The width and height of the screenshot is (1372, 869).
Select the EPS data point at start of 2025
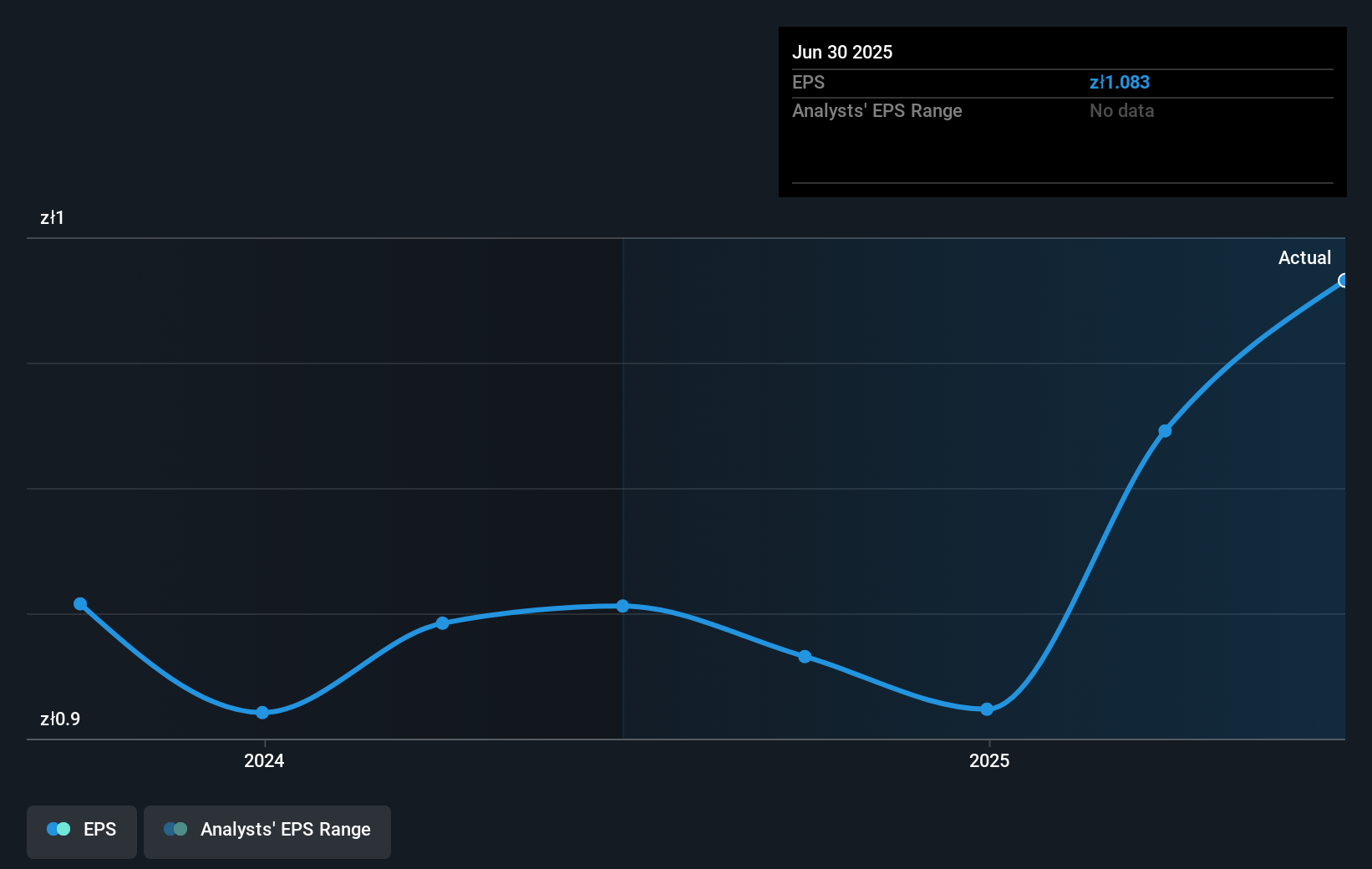[x=987, y=709]
